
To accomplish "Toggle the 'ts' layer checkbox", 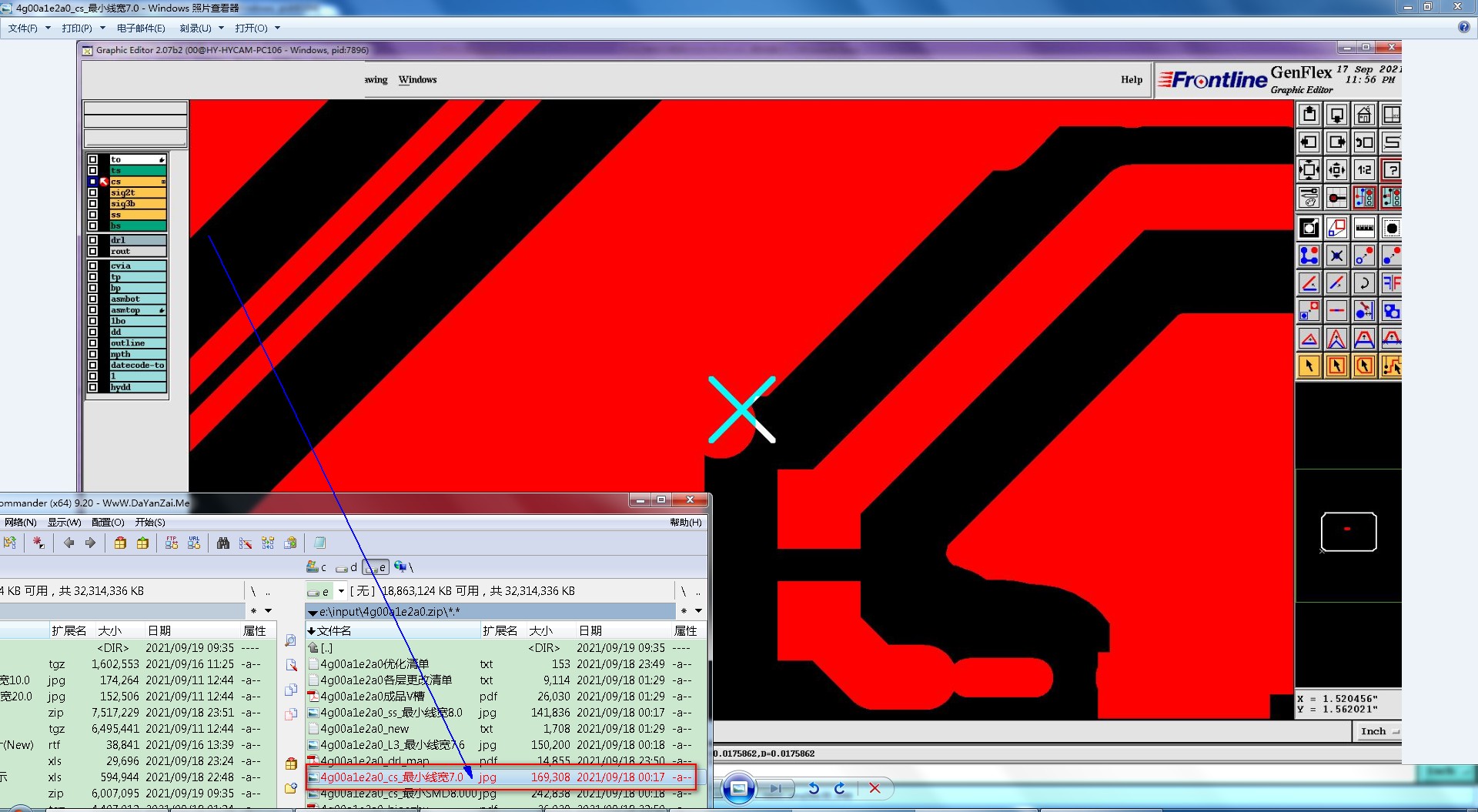I will pyautogui.click(x=93, y=170).
